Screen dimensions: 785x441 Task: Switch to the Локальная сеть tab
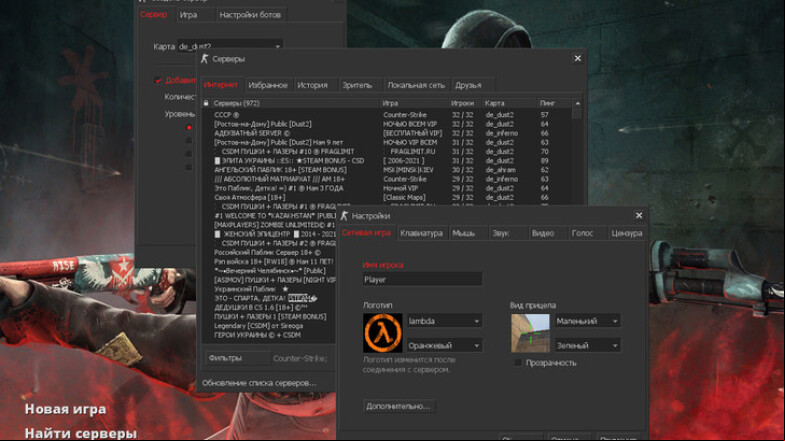tap(416, 85)
